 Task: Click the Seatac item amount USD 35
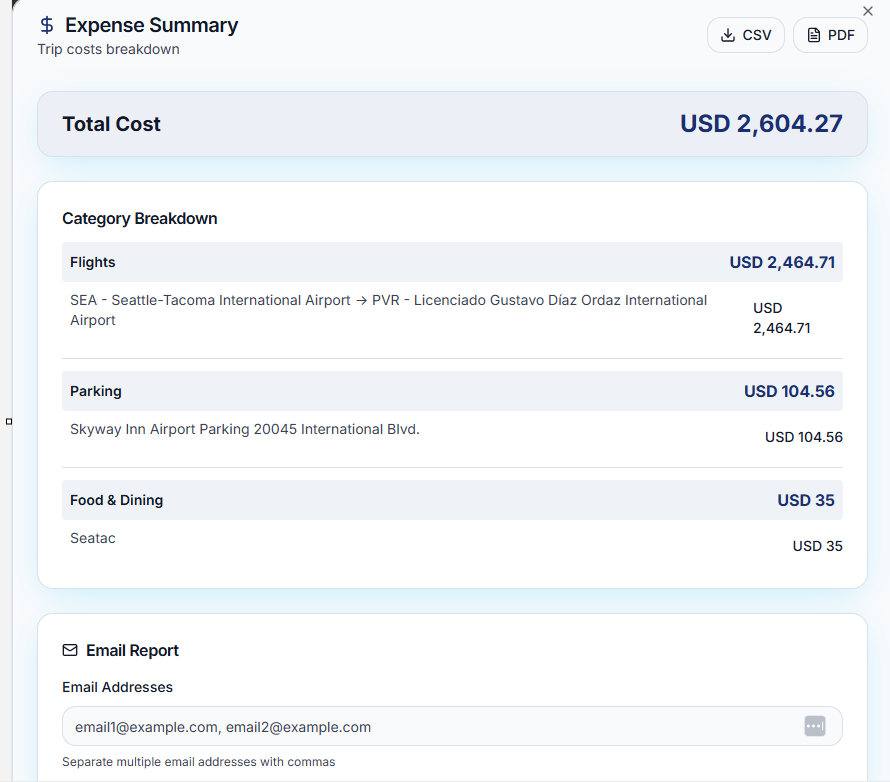click(x=817, y=546)
